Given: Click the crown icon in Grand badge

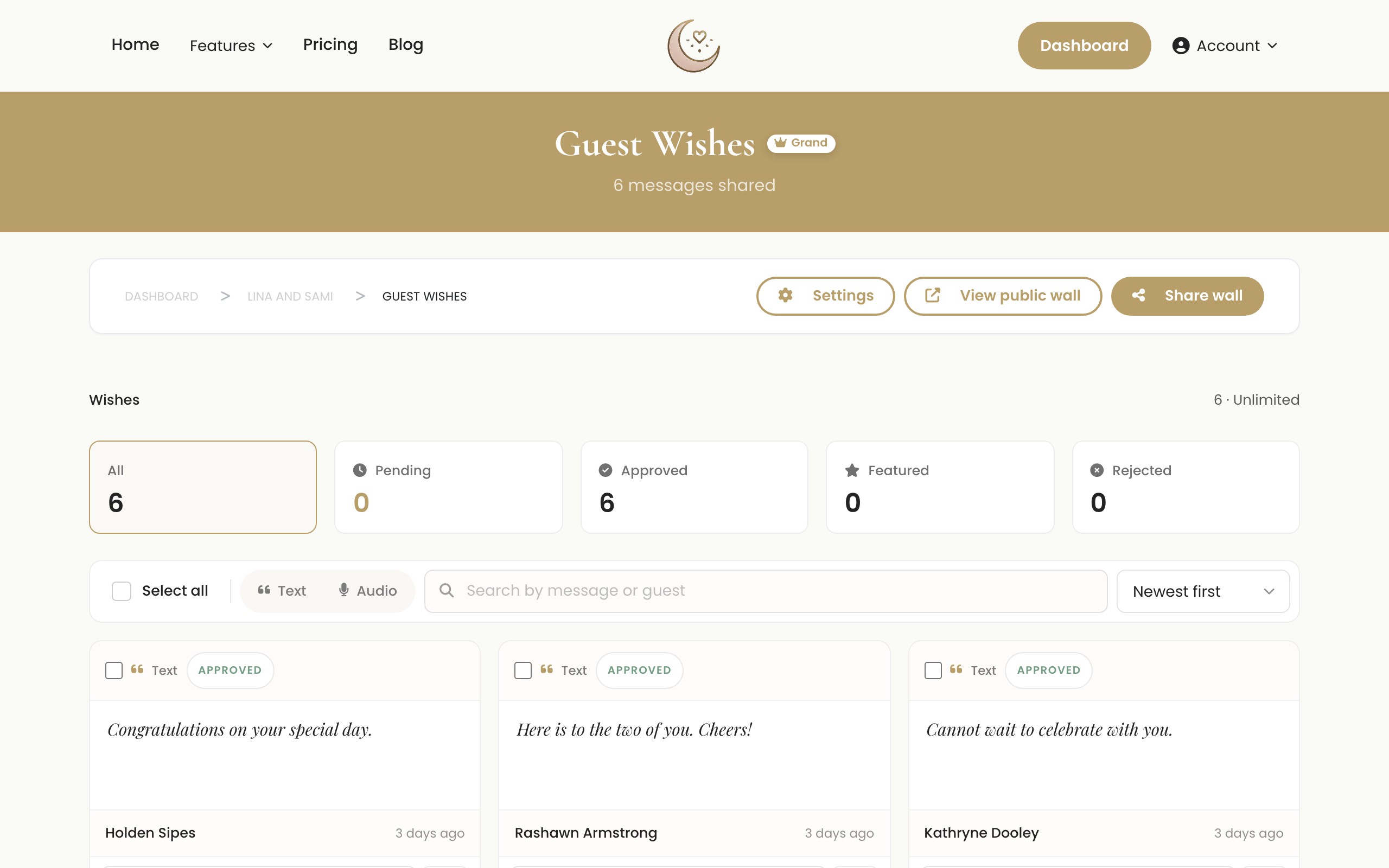Looking at the screenshot, I should [781, 142].
